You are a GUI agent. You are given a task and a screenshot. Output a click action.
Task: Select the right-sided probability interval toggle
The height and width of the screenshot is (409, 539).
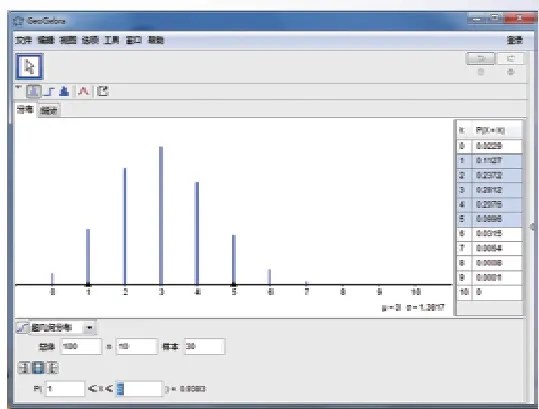pyautogui.click(x=52, y=368)
